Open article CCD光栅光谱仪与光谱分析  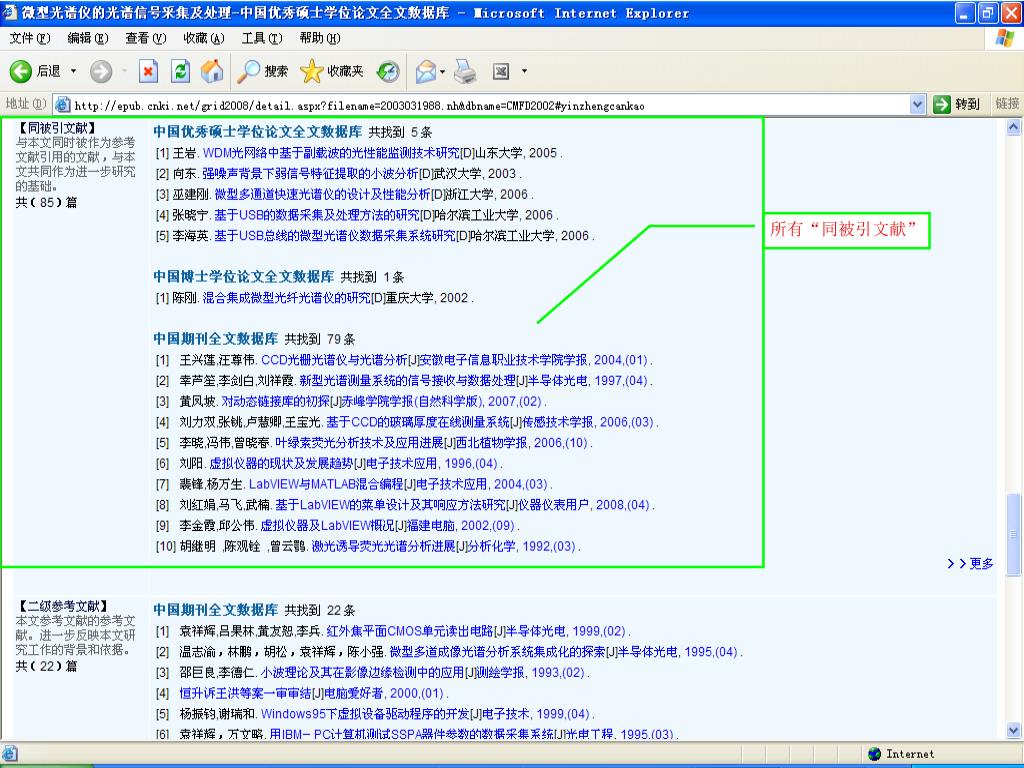[x=334, y=360]
